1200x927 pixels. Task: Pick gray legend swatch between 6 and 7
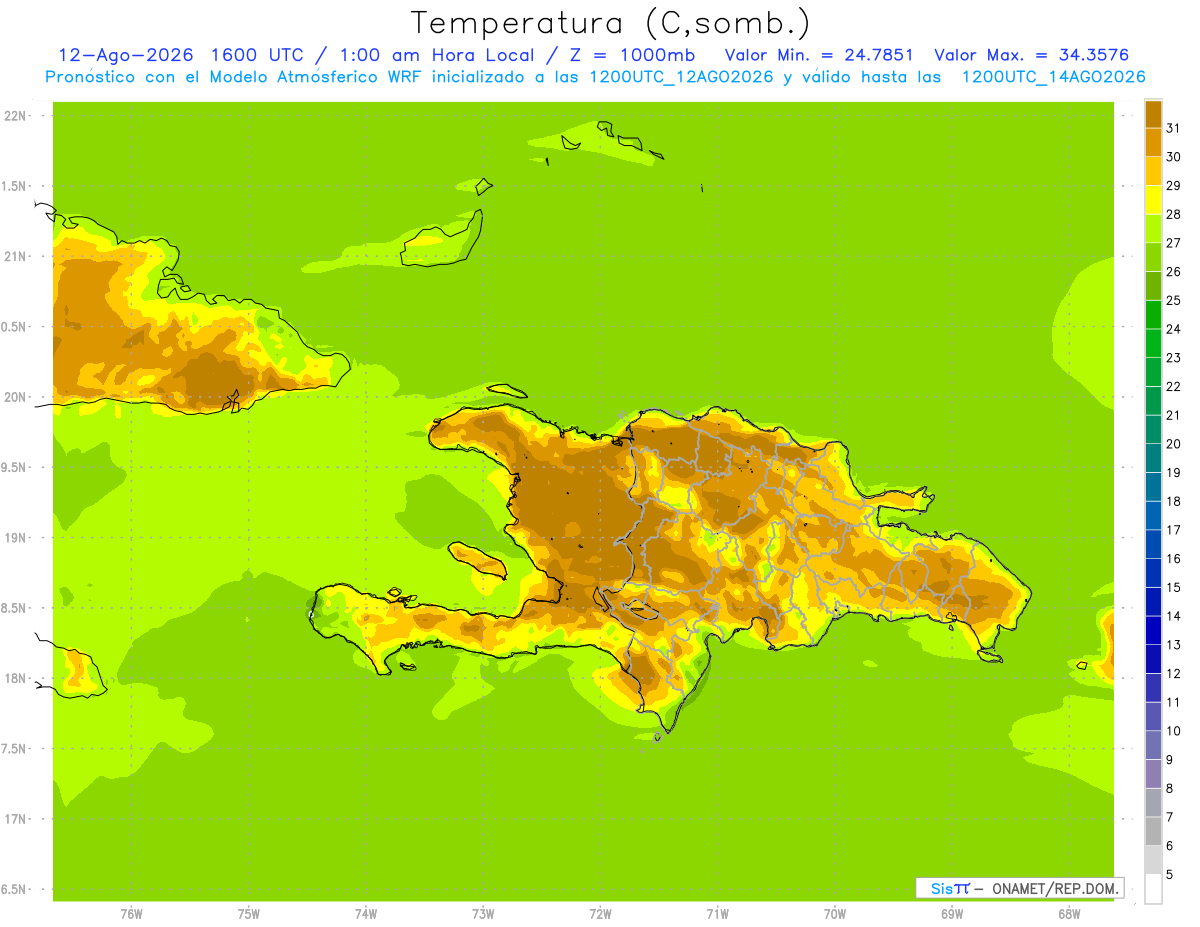pyautogui.click(x=1153, y=831)
